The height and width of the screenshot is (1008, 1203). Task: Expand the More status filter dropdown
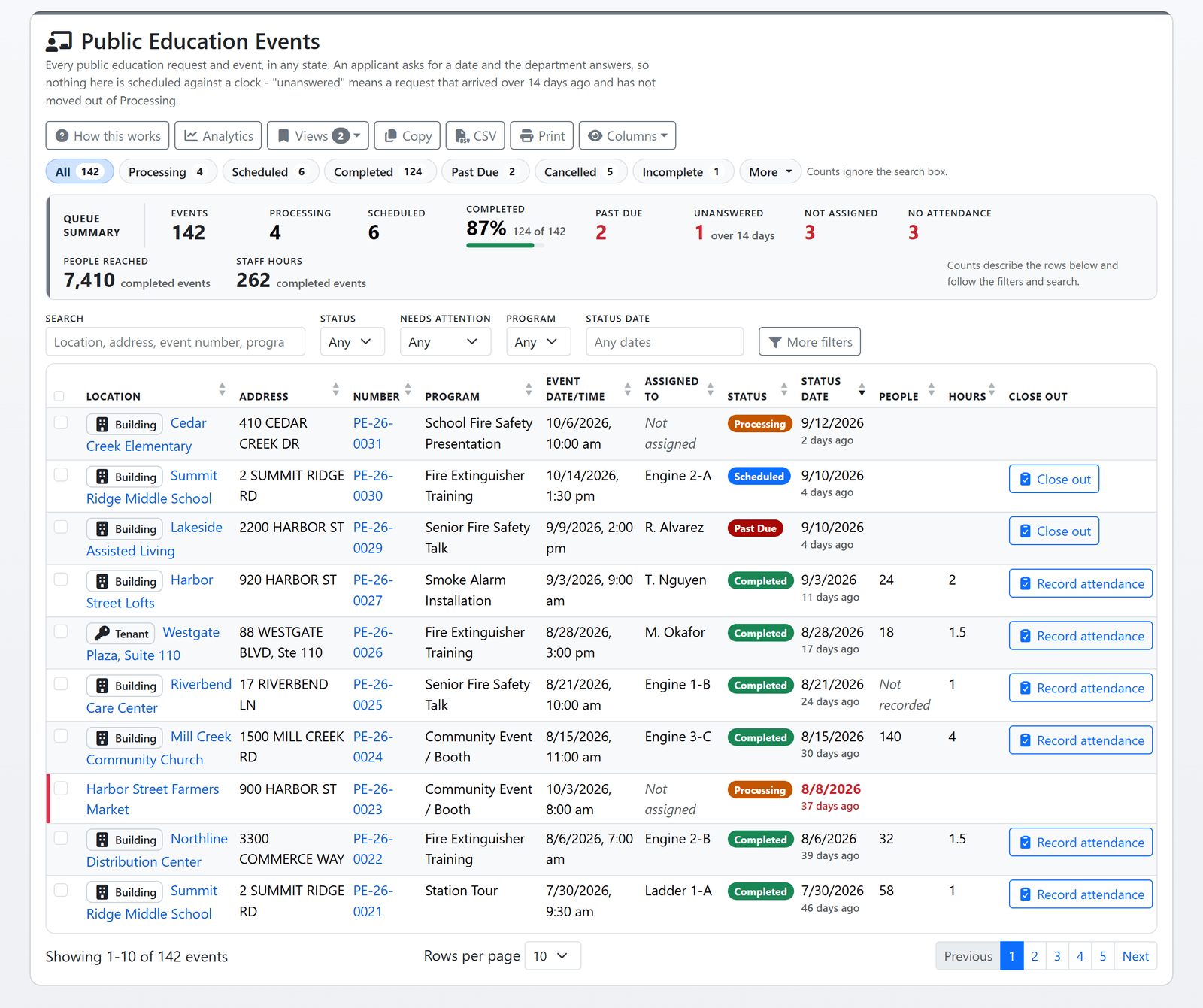tap(770, 172)
